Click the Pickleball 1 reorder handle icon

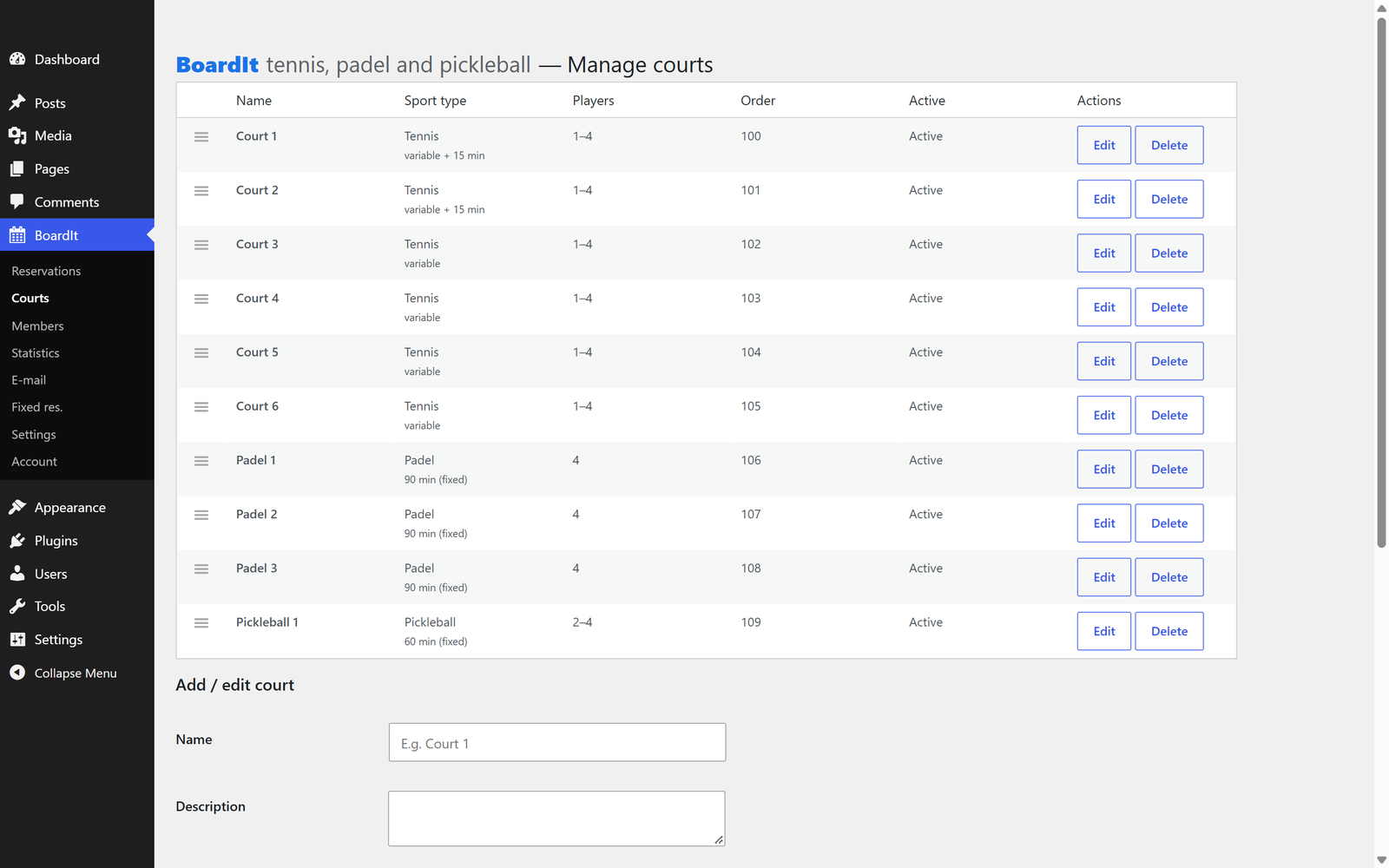coord(201,622)
